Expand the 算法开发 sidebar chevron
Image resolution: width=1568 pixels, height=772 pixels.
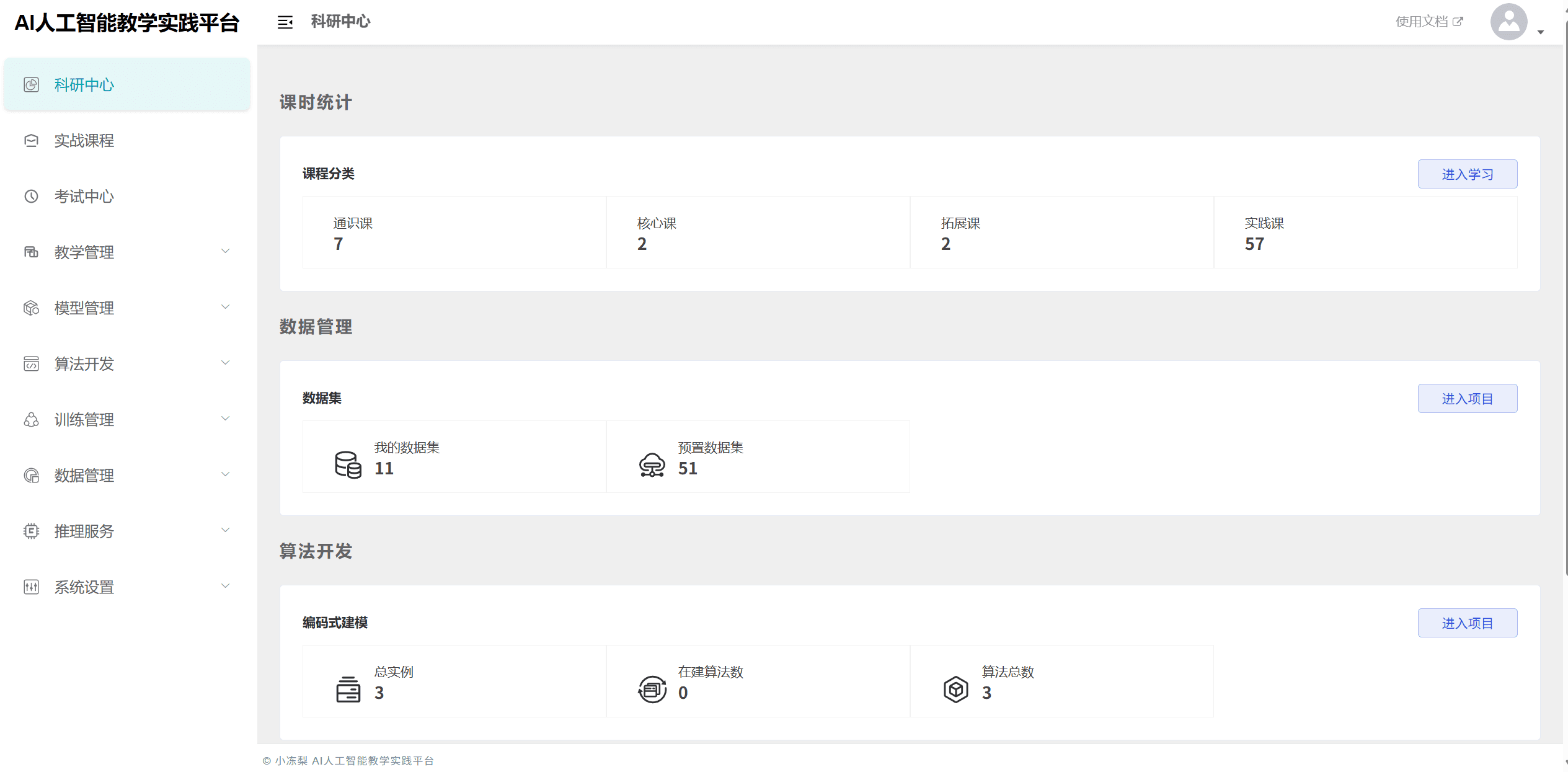click(226, 363)
